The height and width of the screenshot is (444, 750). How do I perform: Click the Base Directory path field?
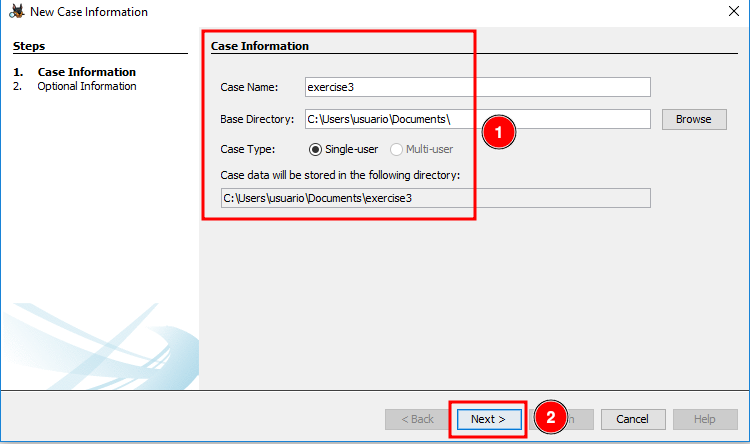pos(477,119)
